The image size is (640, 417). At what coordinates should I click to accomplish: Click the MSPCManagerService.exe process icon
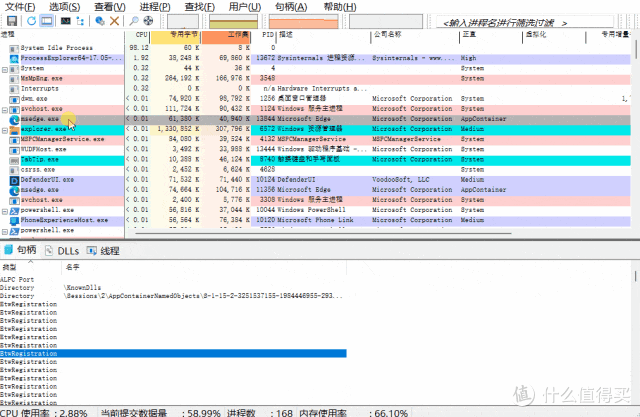click(14, 140)
